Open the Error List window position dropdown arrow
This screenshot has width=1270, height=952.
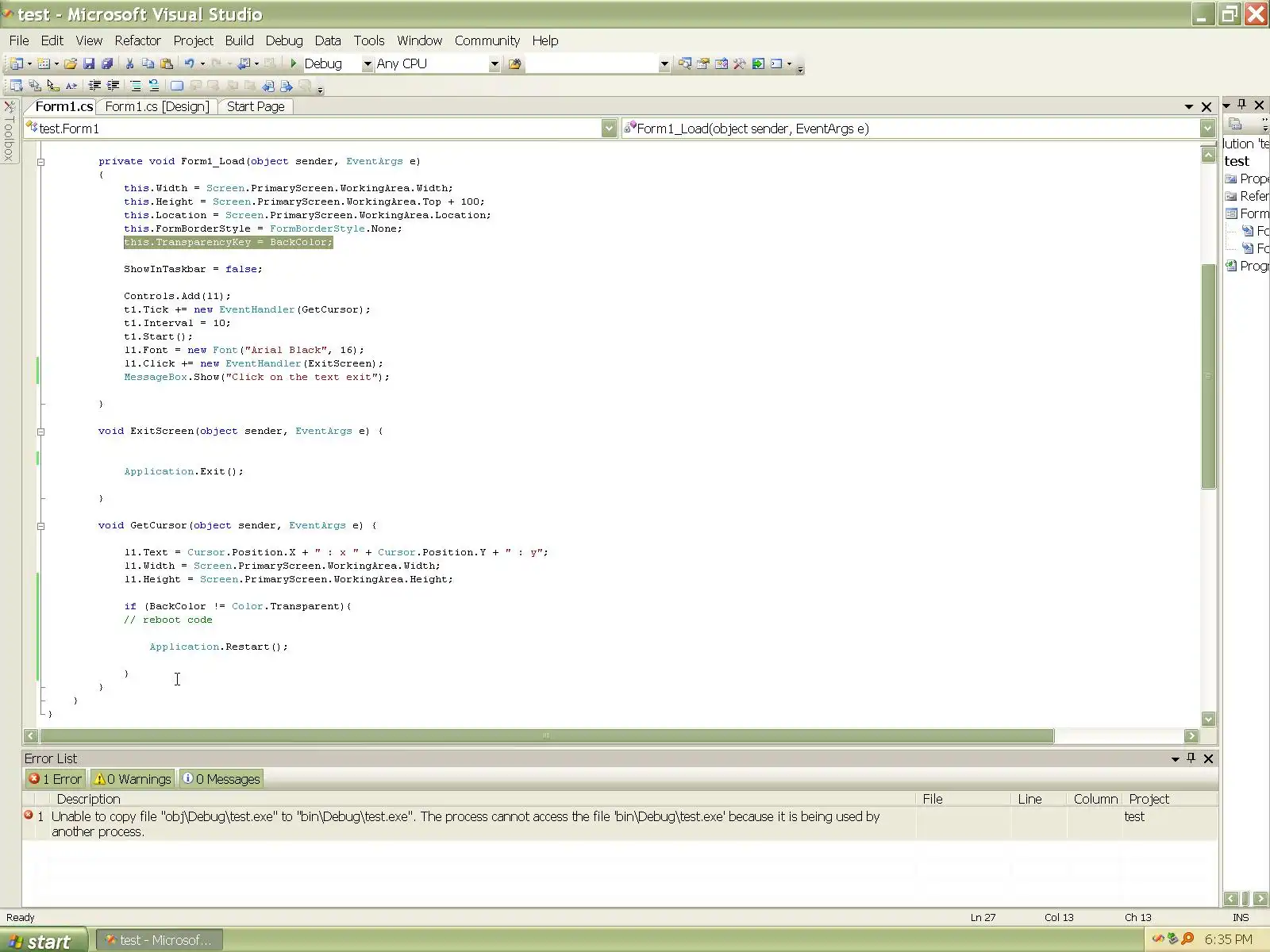1175,759
